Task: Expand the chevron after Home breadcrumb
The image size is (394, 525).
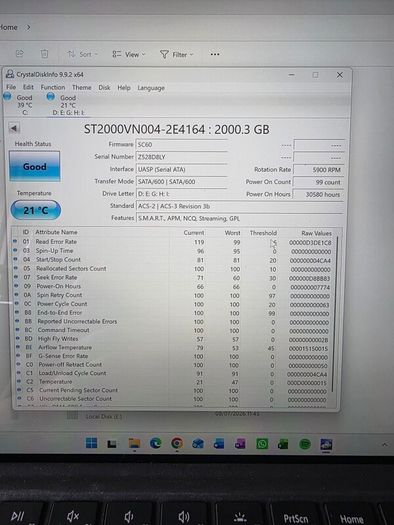Action: pyautogui.click(x=28, y=27)
